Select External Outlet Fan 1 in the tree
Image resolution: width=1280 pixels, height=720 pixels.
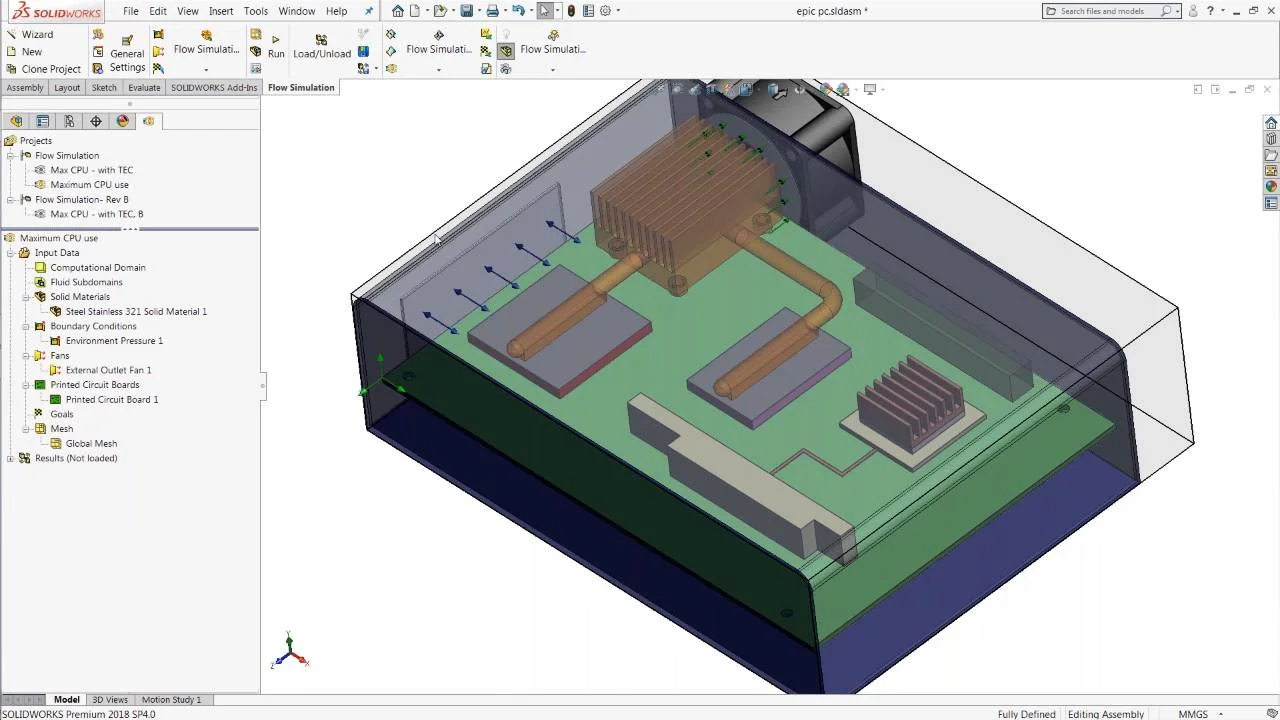108,370
